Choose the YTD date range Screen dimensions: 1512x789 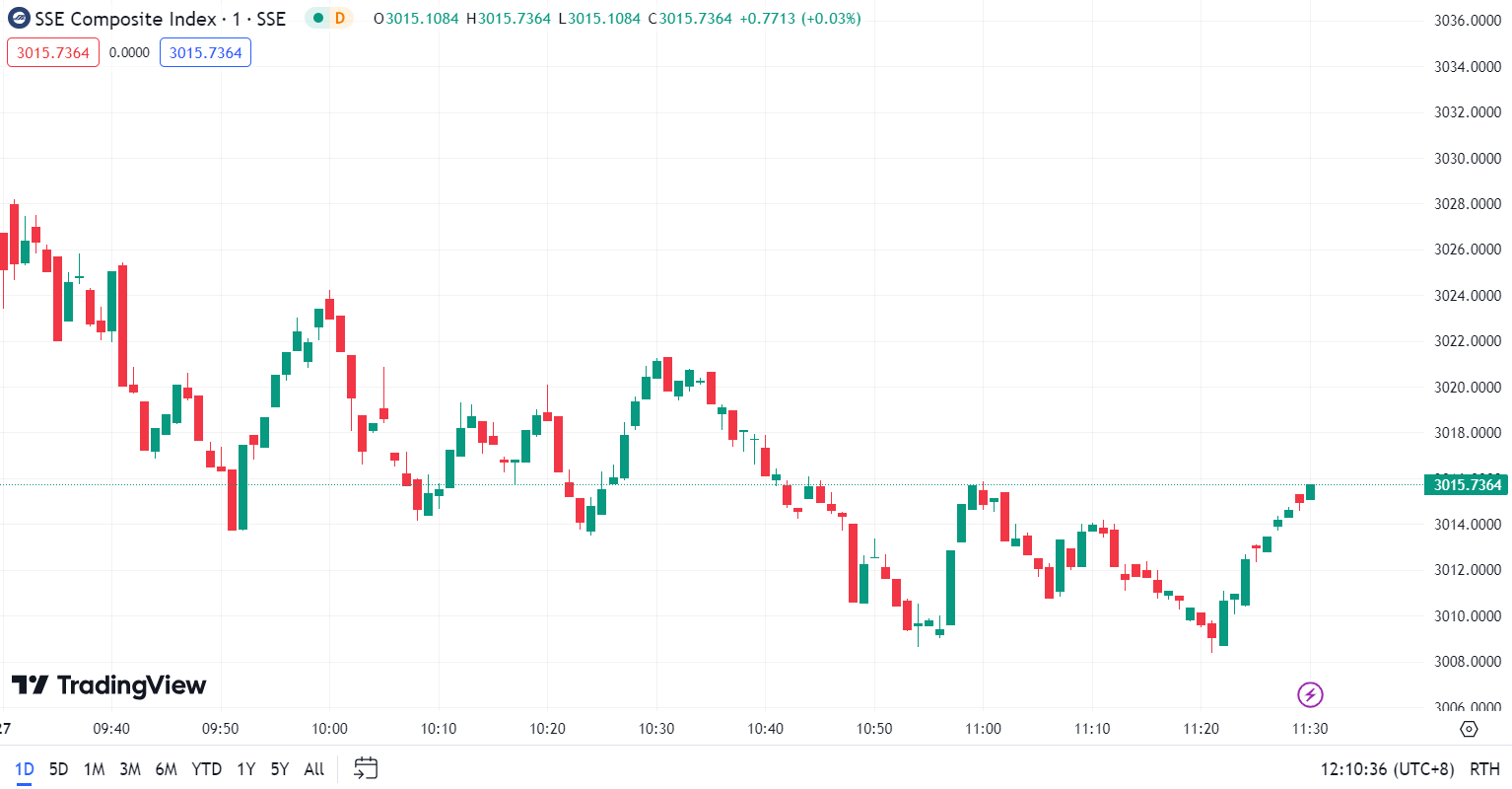pyautogui.click(x=206, y=769)
